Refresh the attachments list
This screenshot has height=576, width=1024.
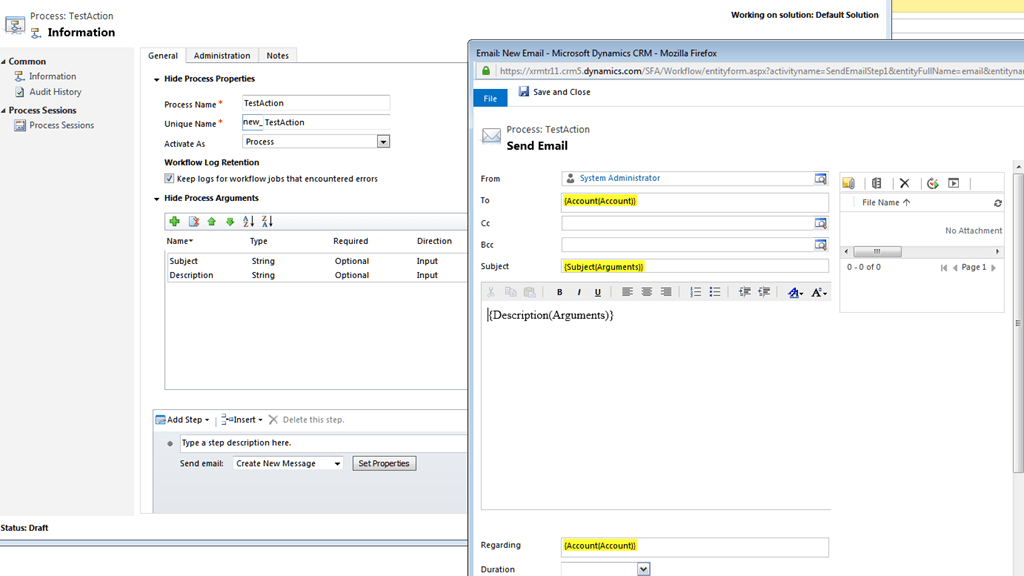coord(998,203)
